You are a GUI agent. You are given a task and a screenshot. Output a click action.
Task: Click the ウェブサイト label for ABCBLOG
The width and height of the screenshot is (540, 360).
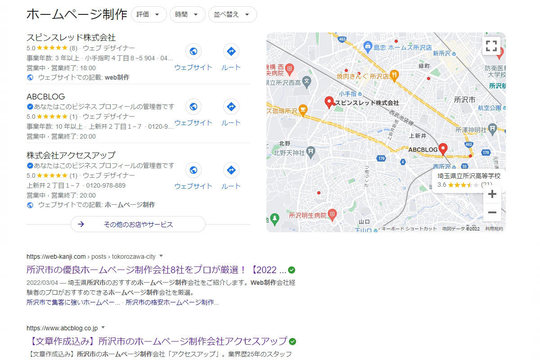193,123
